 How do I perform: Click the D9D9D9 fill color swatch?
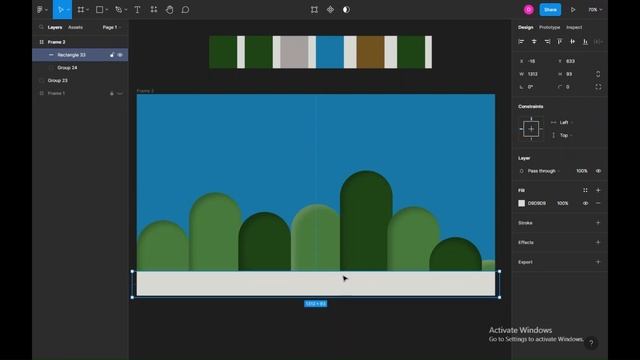click(x=521, y=203)
